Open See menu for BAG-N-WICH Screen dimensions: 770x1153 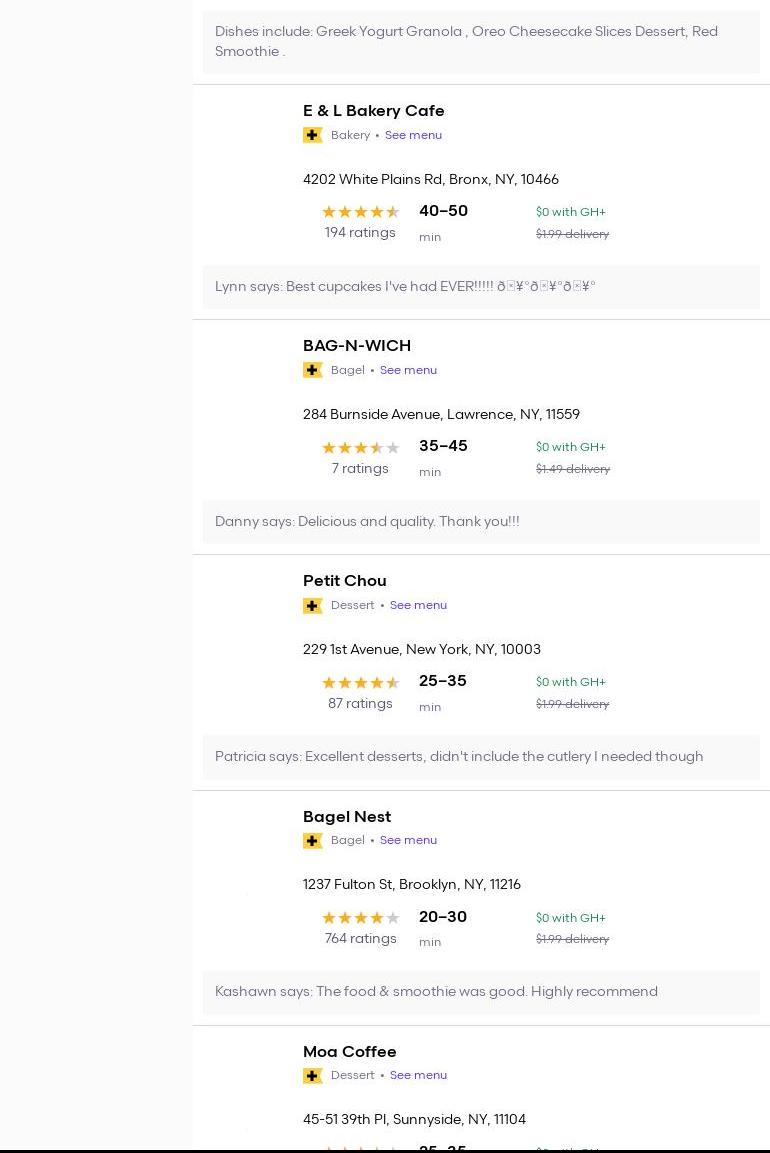tap(408, 370)
